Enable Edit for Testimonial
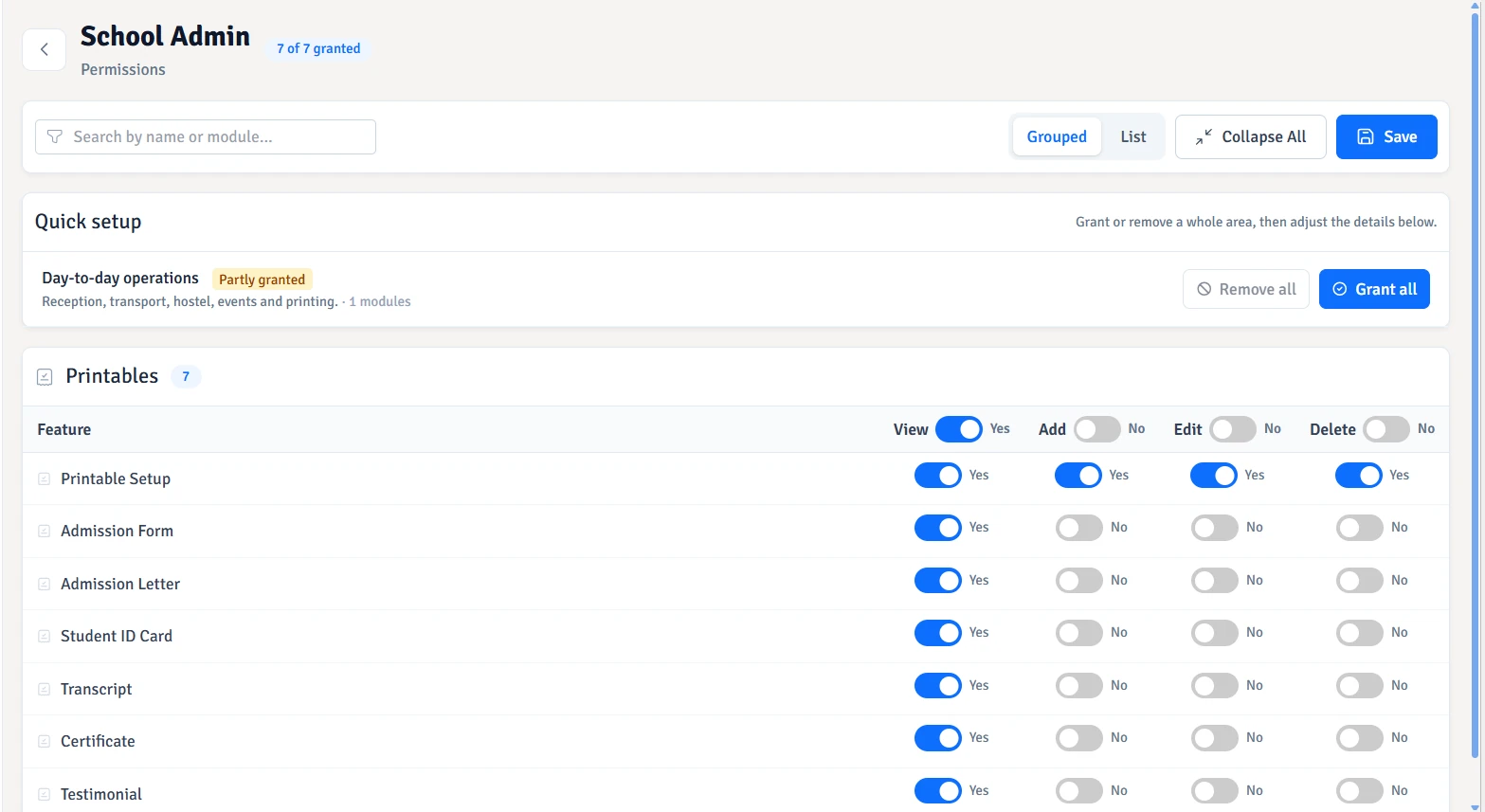The image size is (1485, 812). click(1215, 791)
